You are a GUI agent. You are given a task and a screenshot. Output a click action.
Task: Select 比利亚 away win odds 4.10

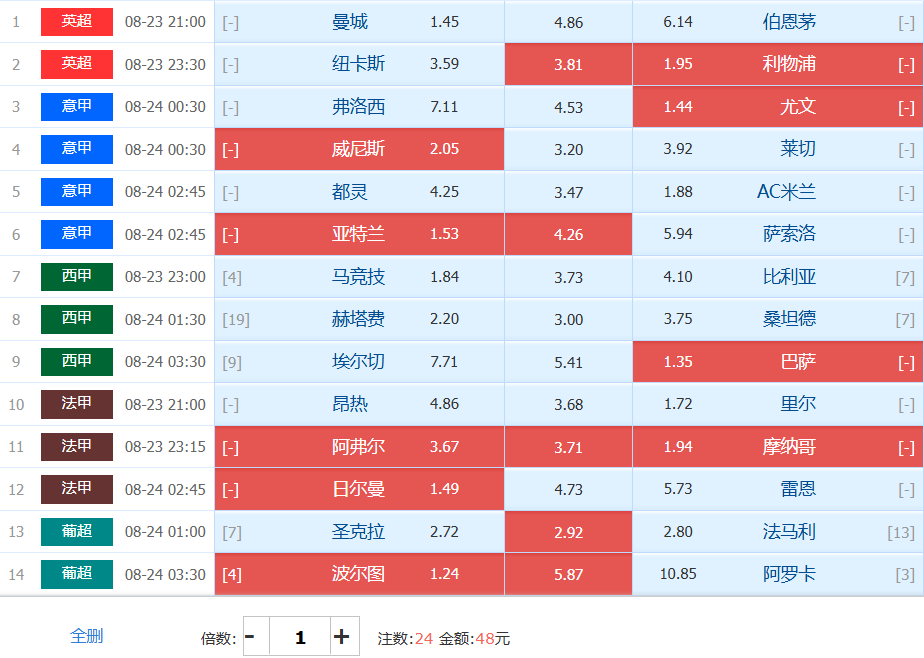click(778, 277)
